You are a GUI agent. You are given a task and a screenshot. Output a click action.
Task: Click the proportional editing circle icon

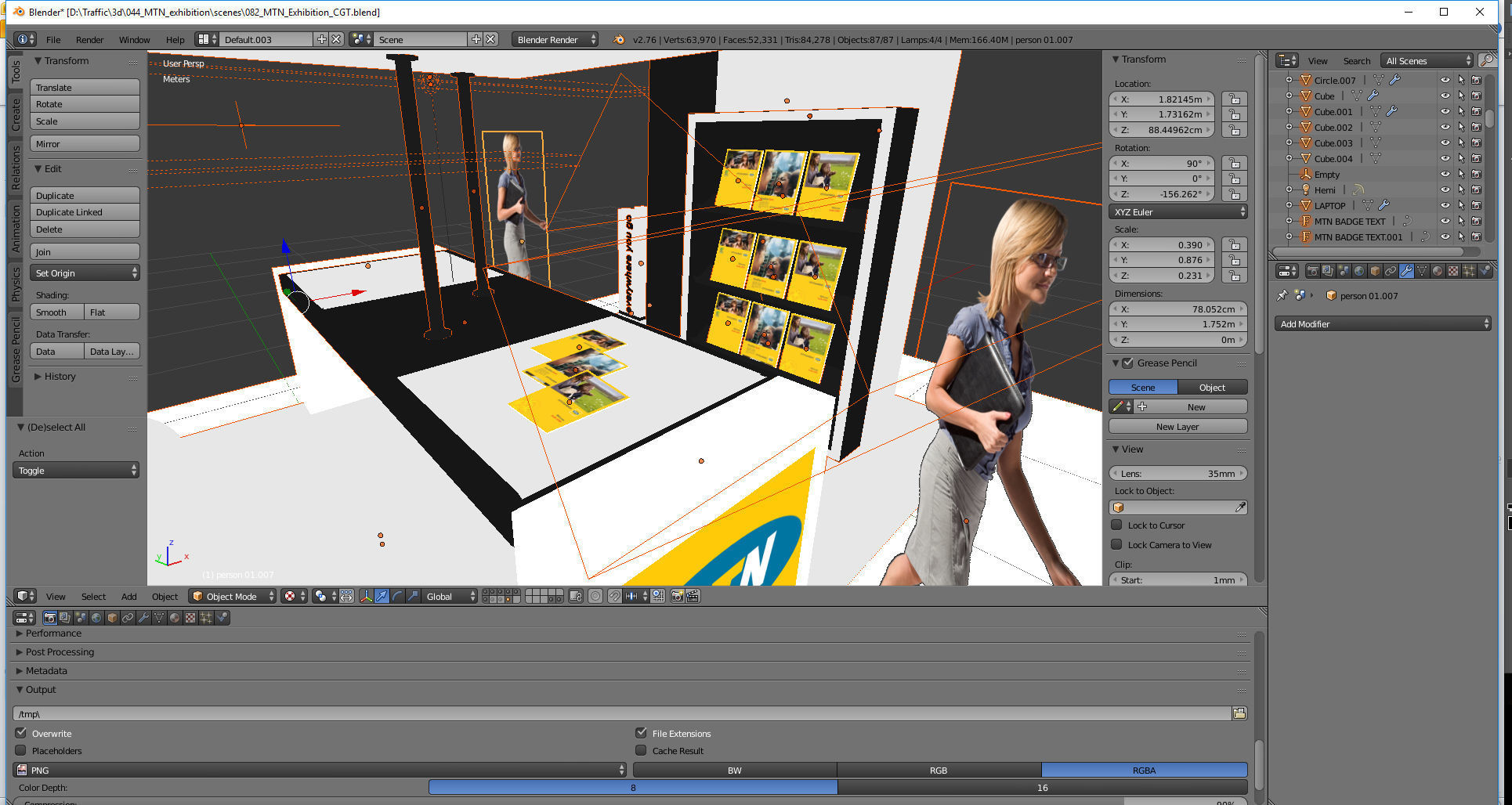(x=595, y=597)
